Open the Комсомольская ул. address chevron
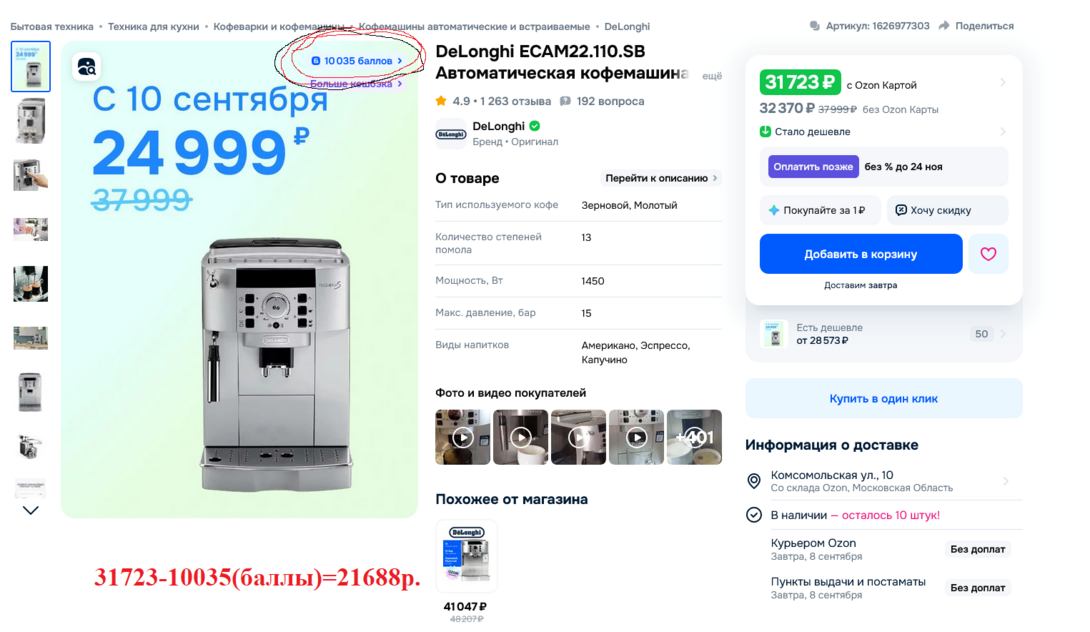This screenshot has height=632, width=1090. (1005, 481)
